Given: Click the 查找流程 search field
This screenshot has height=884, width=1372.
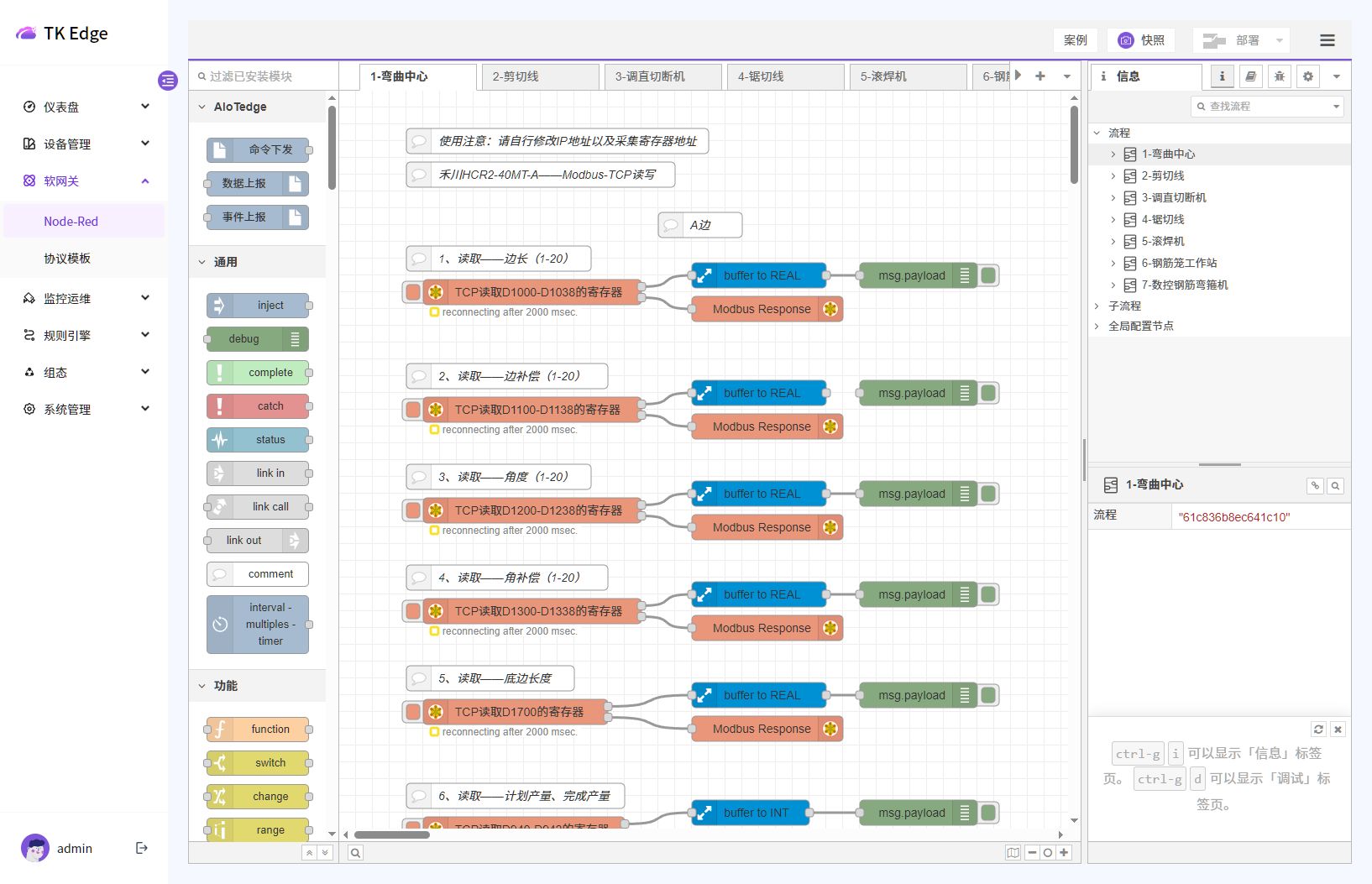Looking at the screenshot, I should 1267,107.
